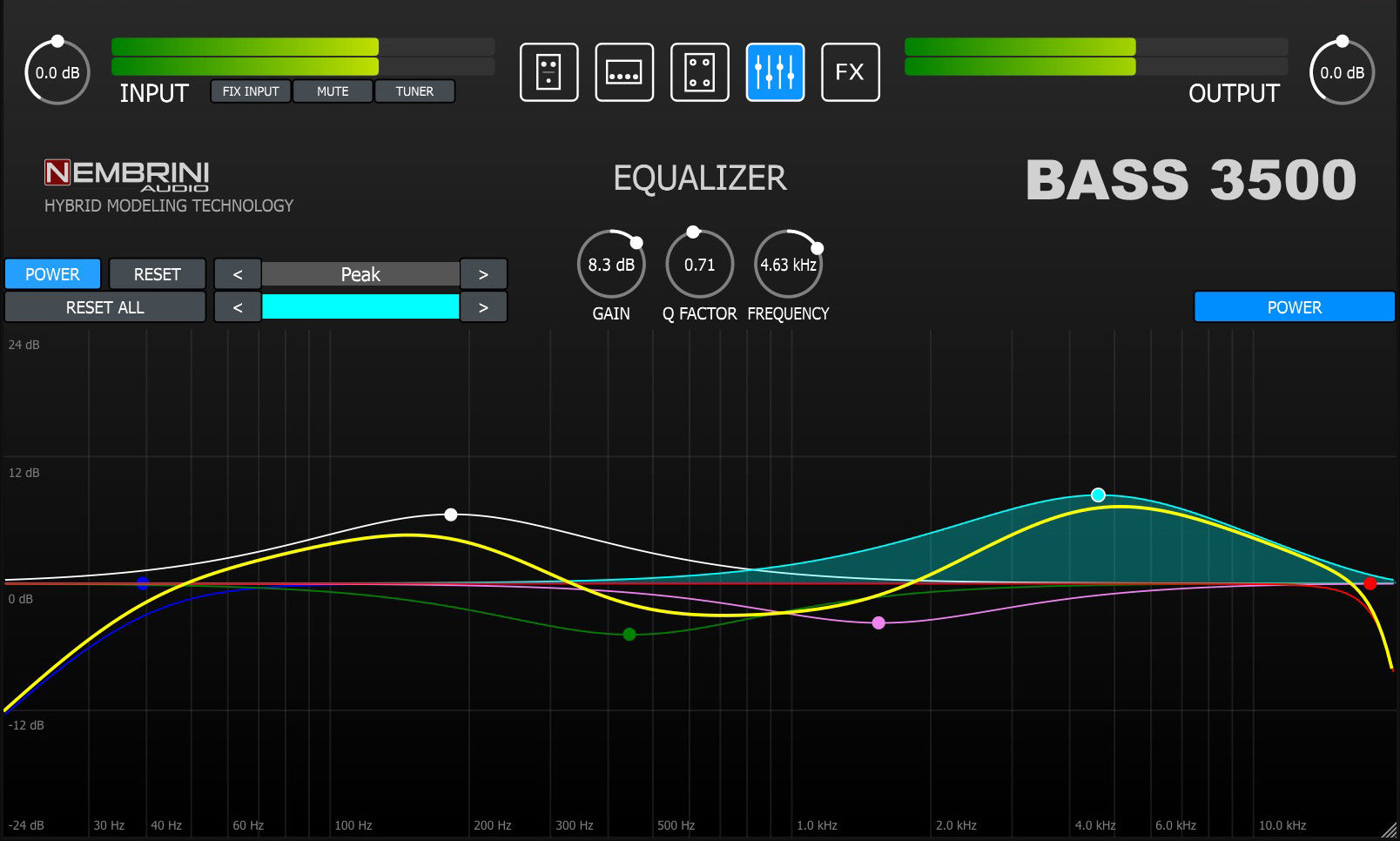This screenshot has height=841, width=1400.
Task: Go to next filter type after Peak
Action: [483, 274]
